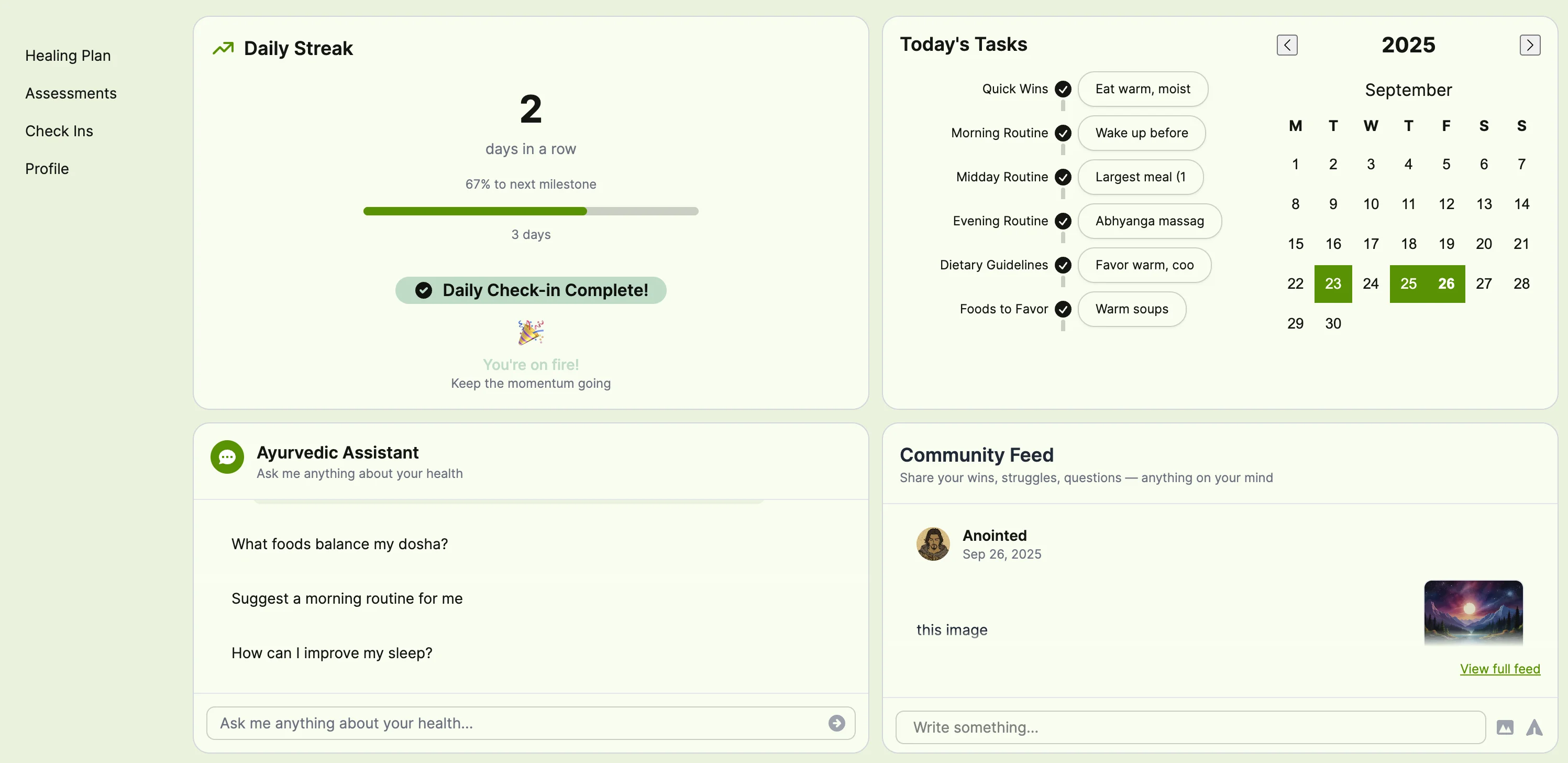The width and height of the screenshot is (1568, 763).
Task: Click the Ayurvedic Assistant chat bubble icon
Action: tap(227, 457)
